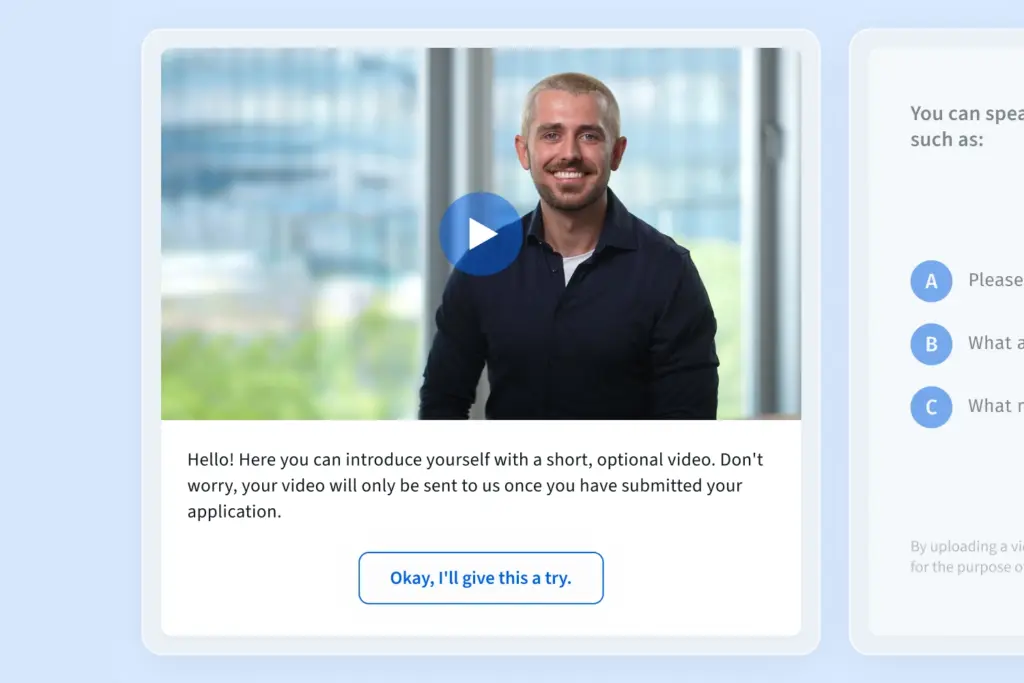The width and height of the screenshot is (1024, 683).
Task: Click the "Please" text beside option A
Action: 995,280
